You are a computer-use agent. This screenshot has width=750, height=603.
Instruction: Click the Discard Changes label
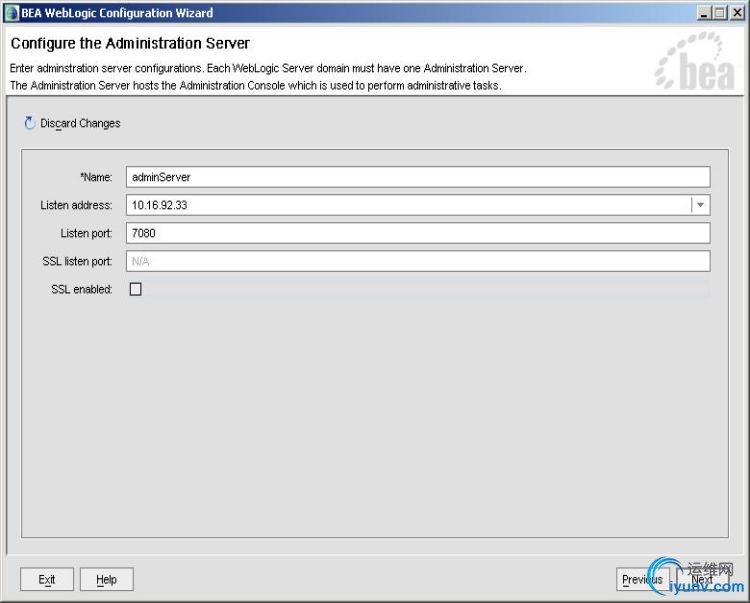(x=80, y=123)
